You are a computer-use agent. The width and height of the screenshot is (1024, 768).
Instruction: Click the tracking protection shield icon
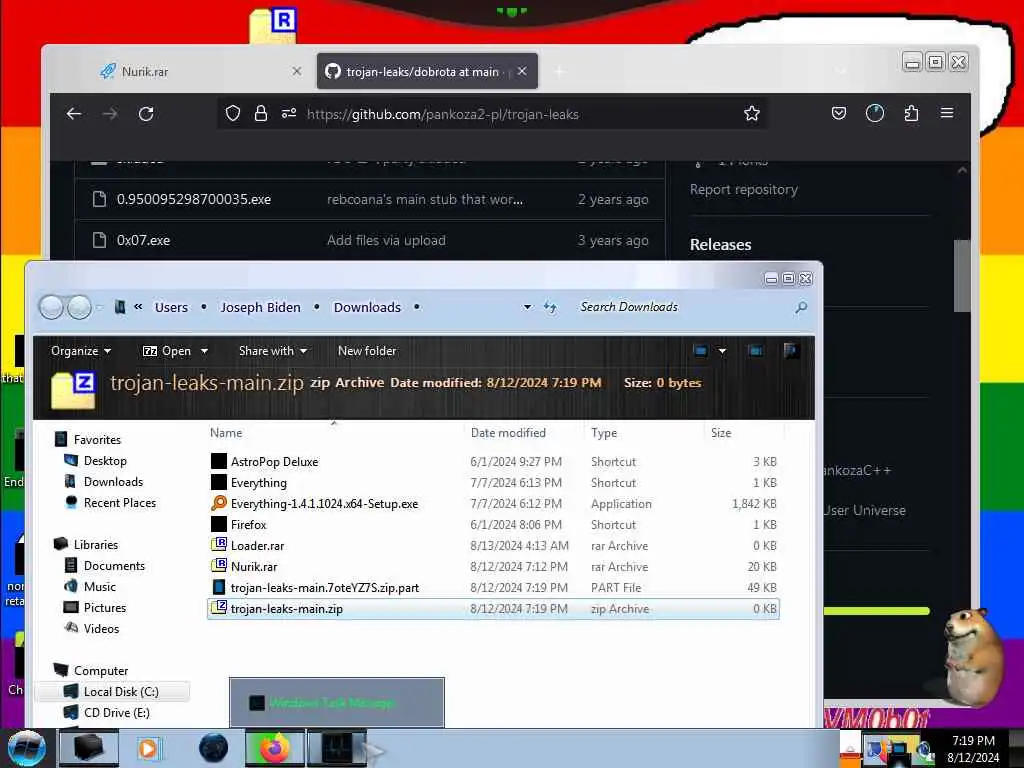(233, 114)
